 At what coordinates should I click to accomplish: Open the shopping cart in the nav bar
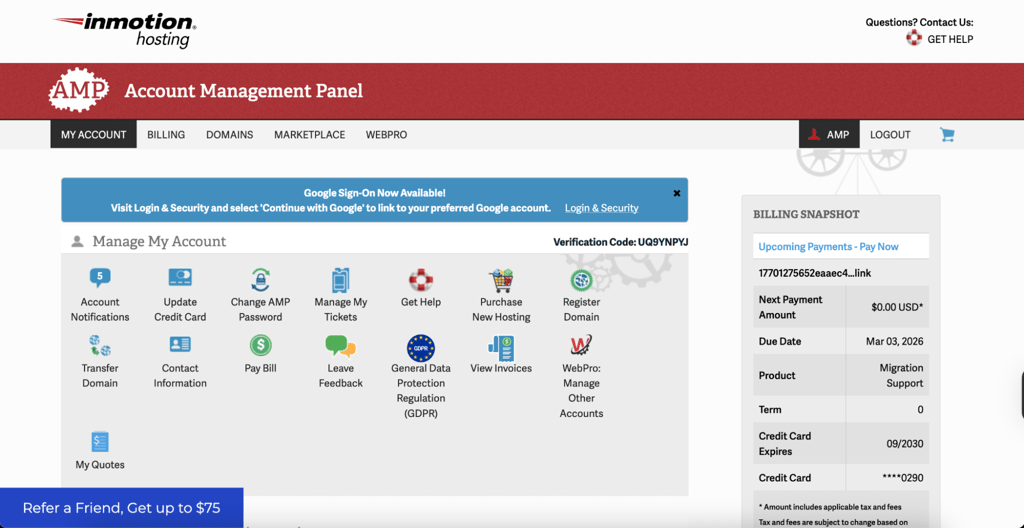[x=947, y=135]
